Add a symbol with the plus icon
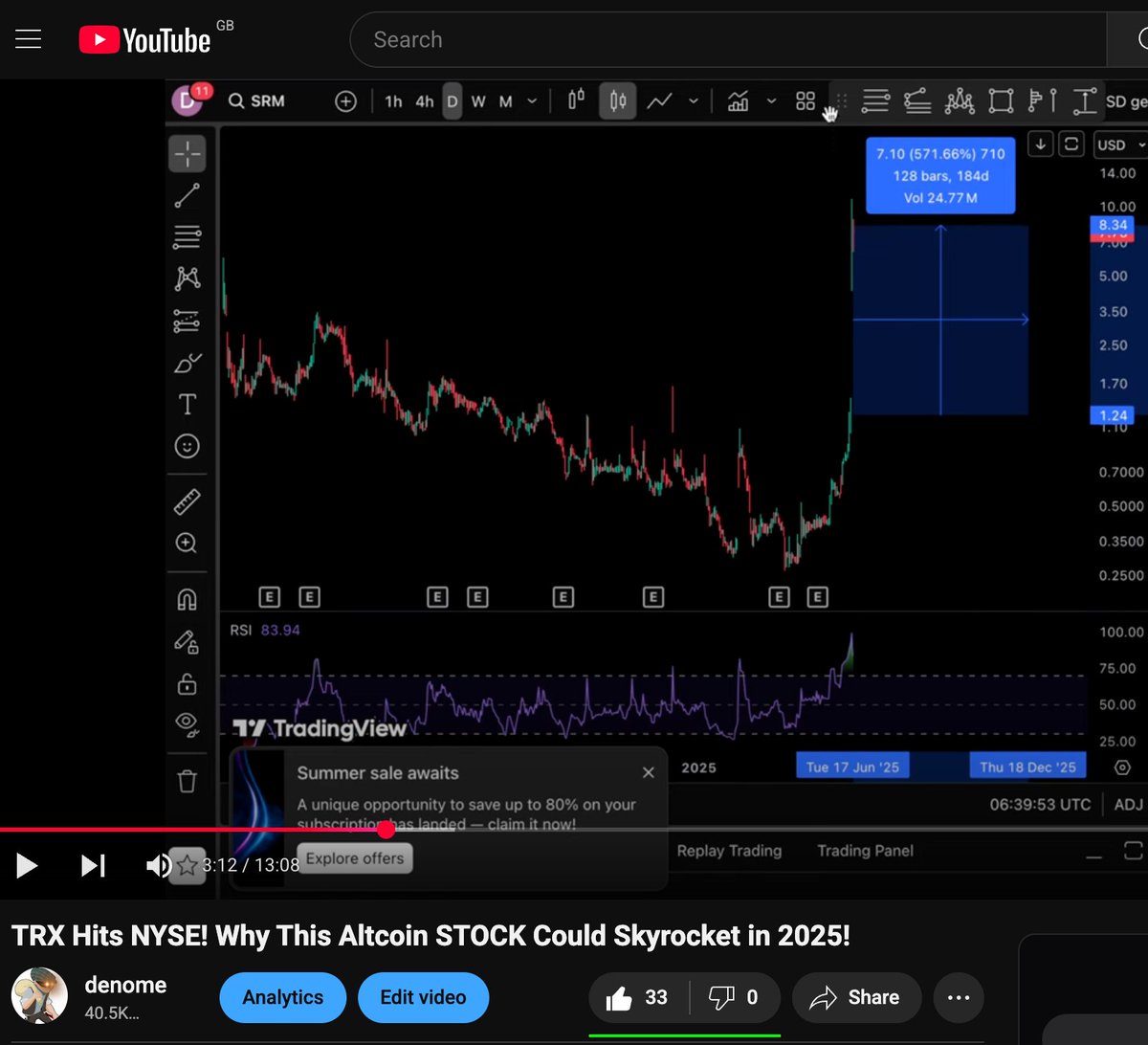1148x1045 pixels. pyautogui.click(x=345, y=100)
